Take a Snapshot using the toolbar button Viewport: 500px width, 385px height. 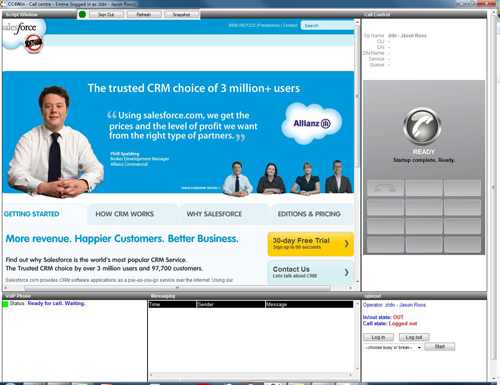181,15
